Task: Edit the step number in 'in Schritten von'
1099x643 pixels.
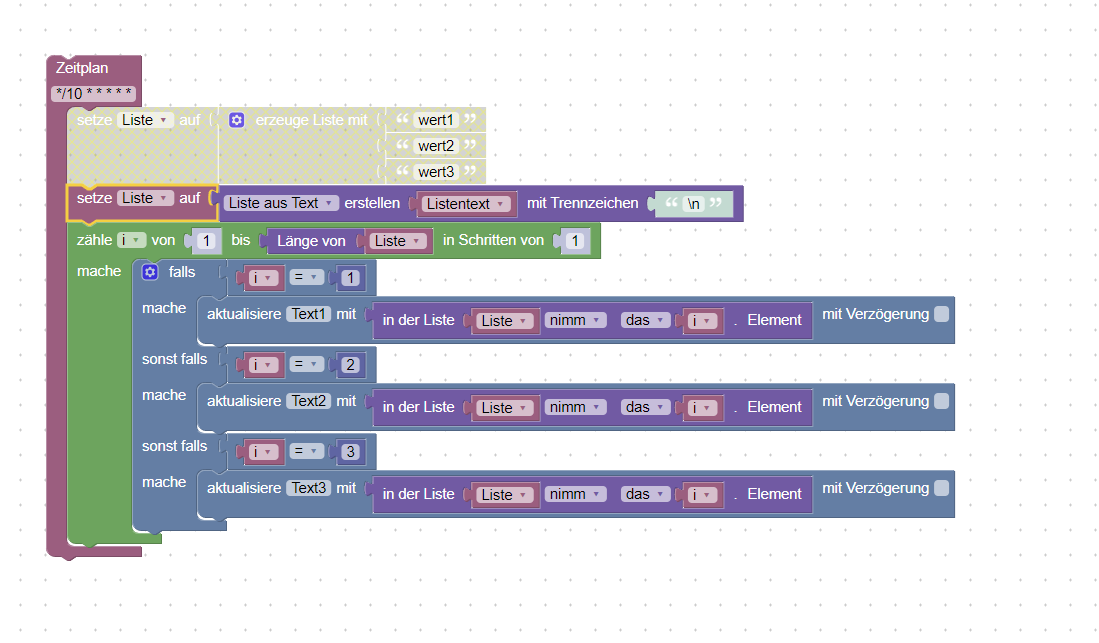Action: 575,241
